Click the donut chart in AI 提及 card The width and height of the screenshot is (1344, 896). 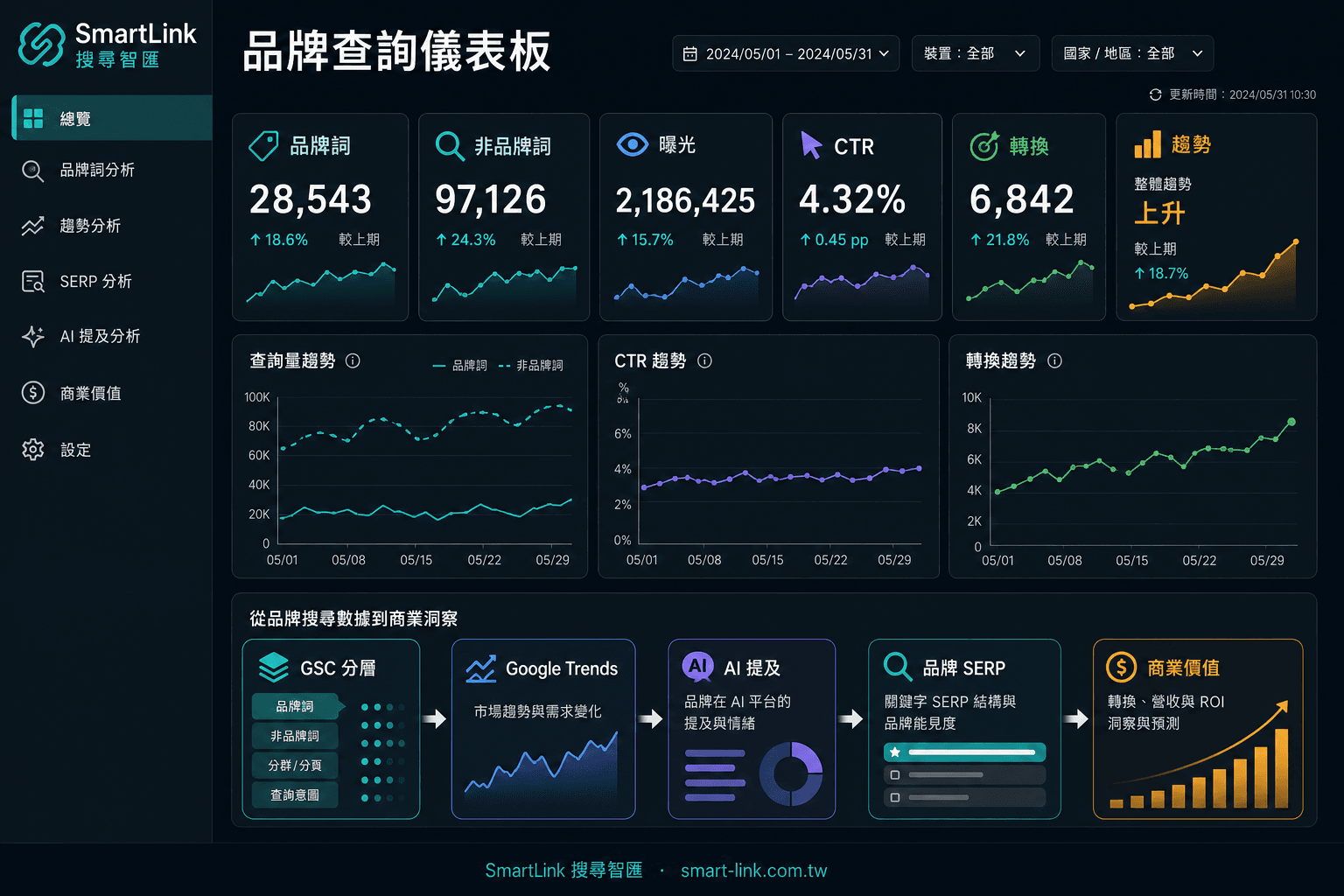click(x=791, y=774)
